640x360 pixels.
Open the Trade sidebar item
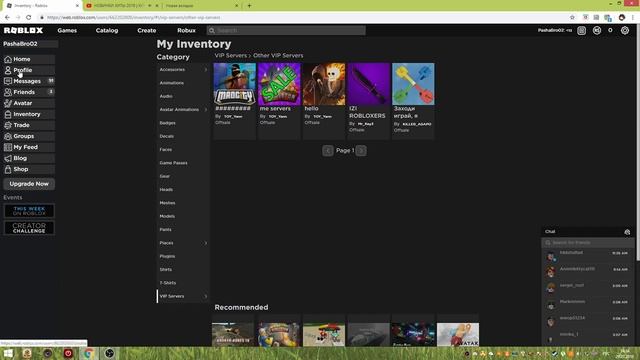pyautogui.click(x=29, y=125)
